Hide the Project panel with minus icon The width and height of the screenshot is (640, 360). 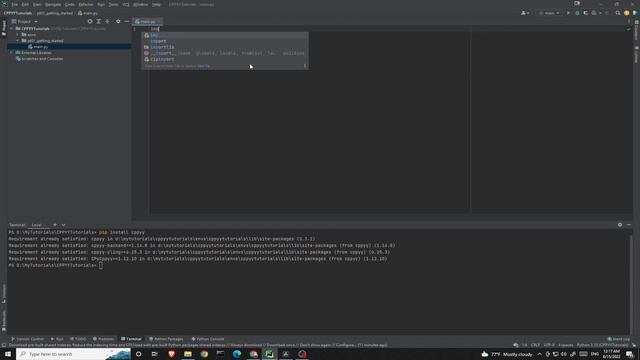point(127,21)
